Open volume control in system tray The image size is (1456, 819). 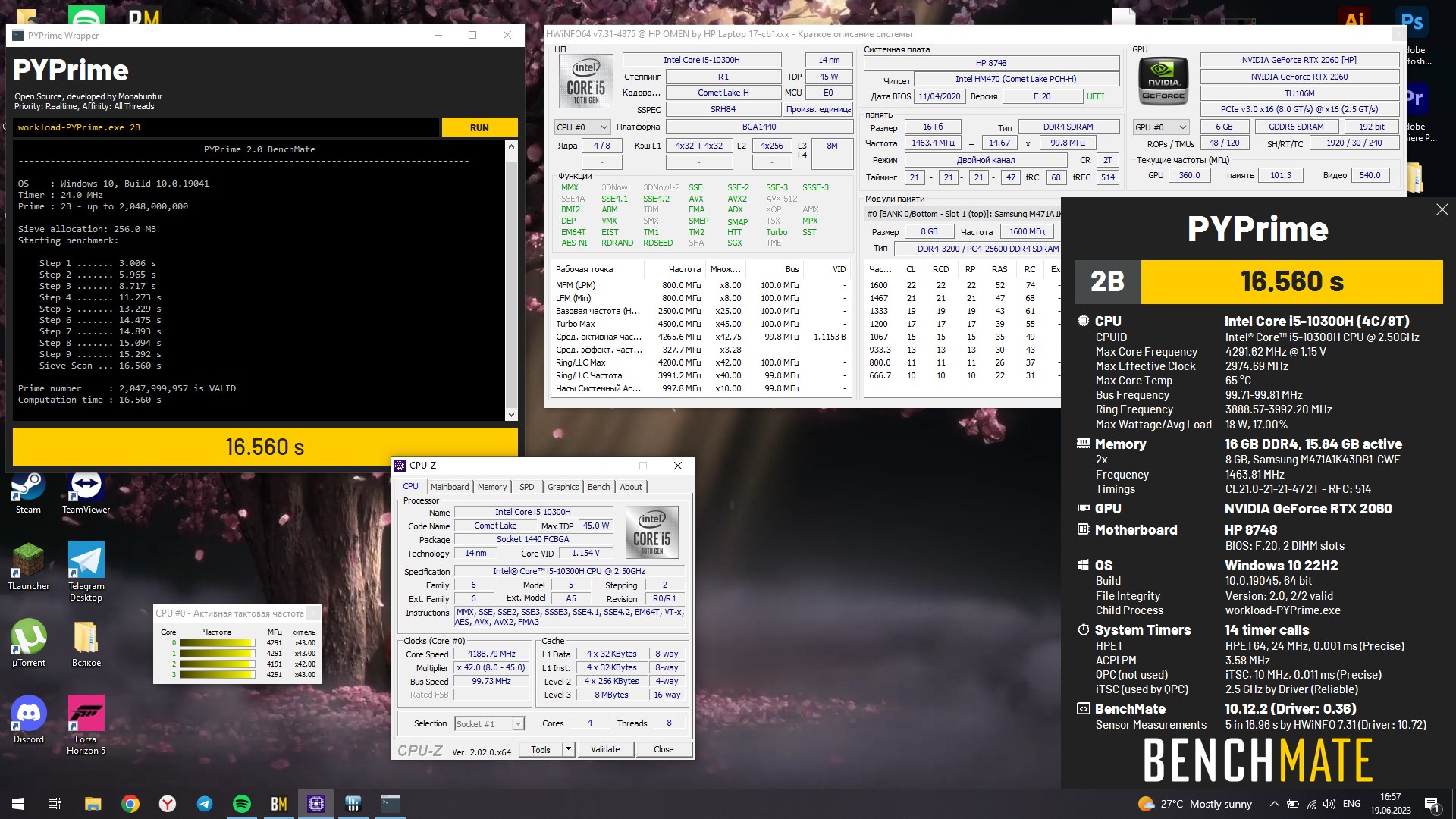pos(1329,804)
